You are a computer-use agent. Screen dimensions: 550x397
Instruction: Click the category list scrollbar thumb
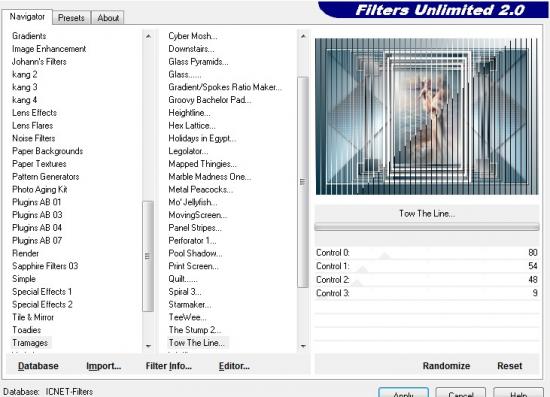click(x=148, y=256)
